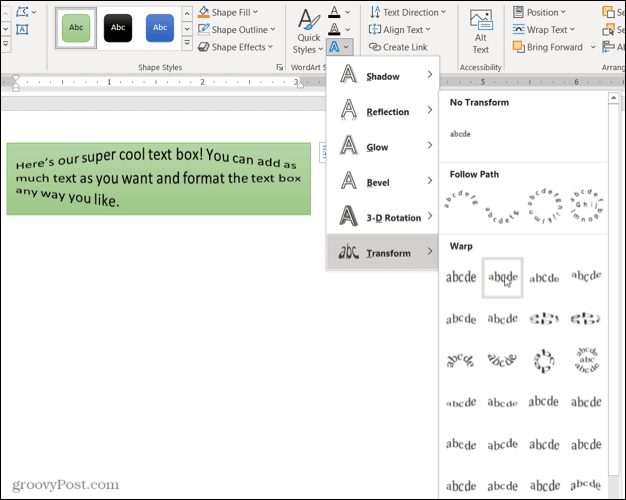Choose the Button follow path effect
This screenshot has height=500, width=626.
click(586, 205)
